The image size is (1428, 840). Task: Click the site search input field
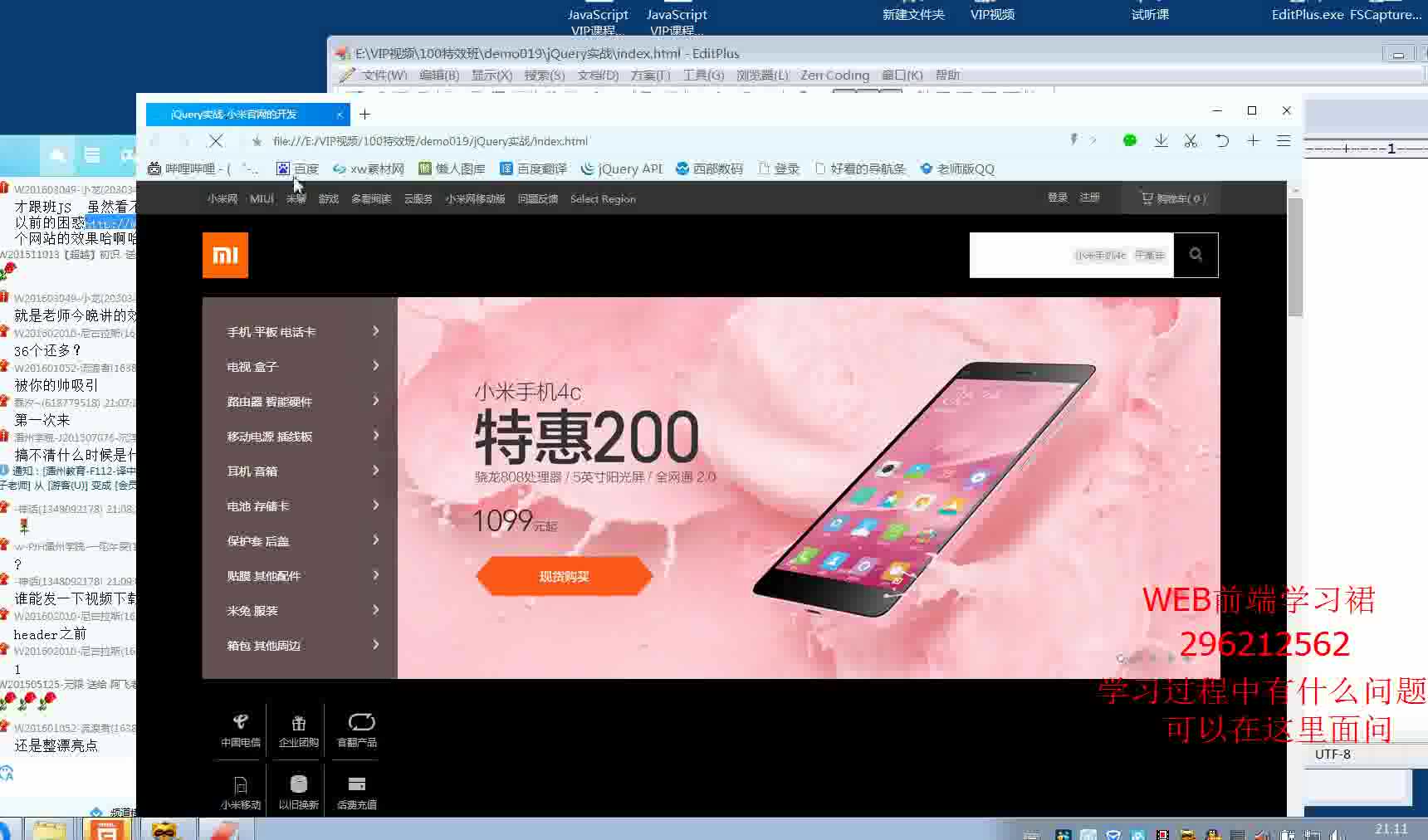(x=1071, y=255)
